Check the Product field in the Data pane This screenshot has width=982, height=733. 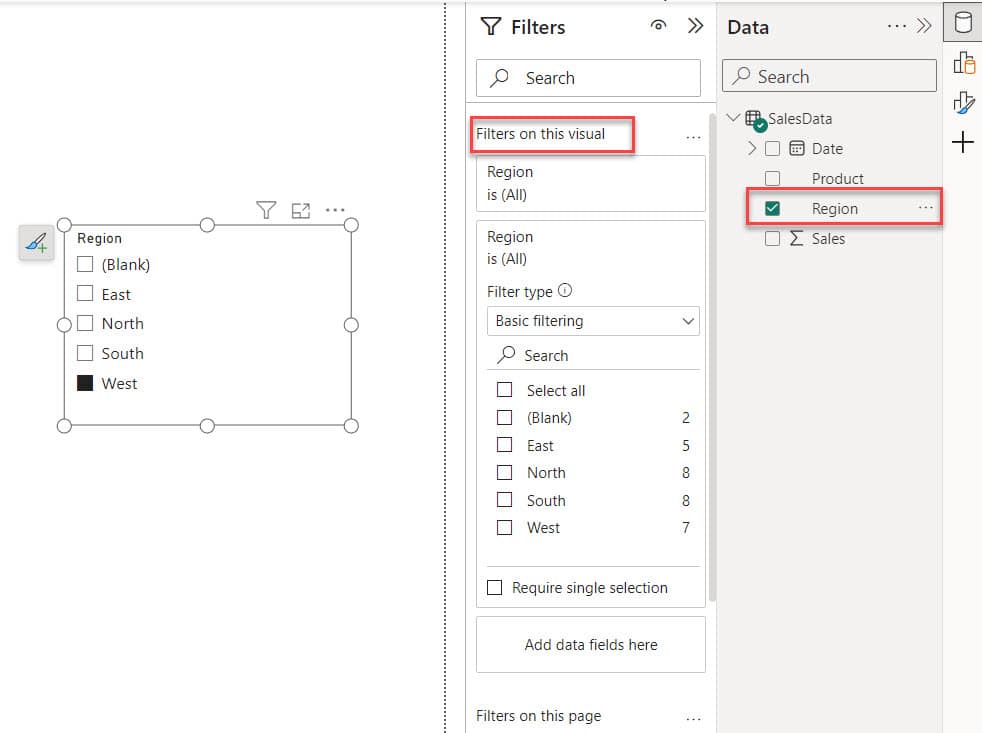click(x=773, y=179)
